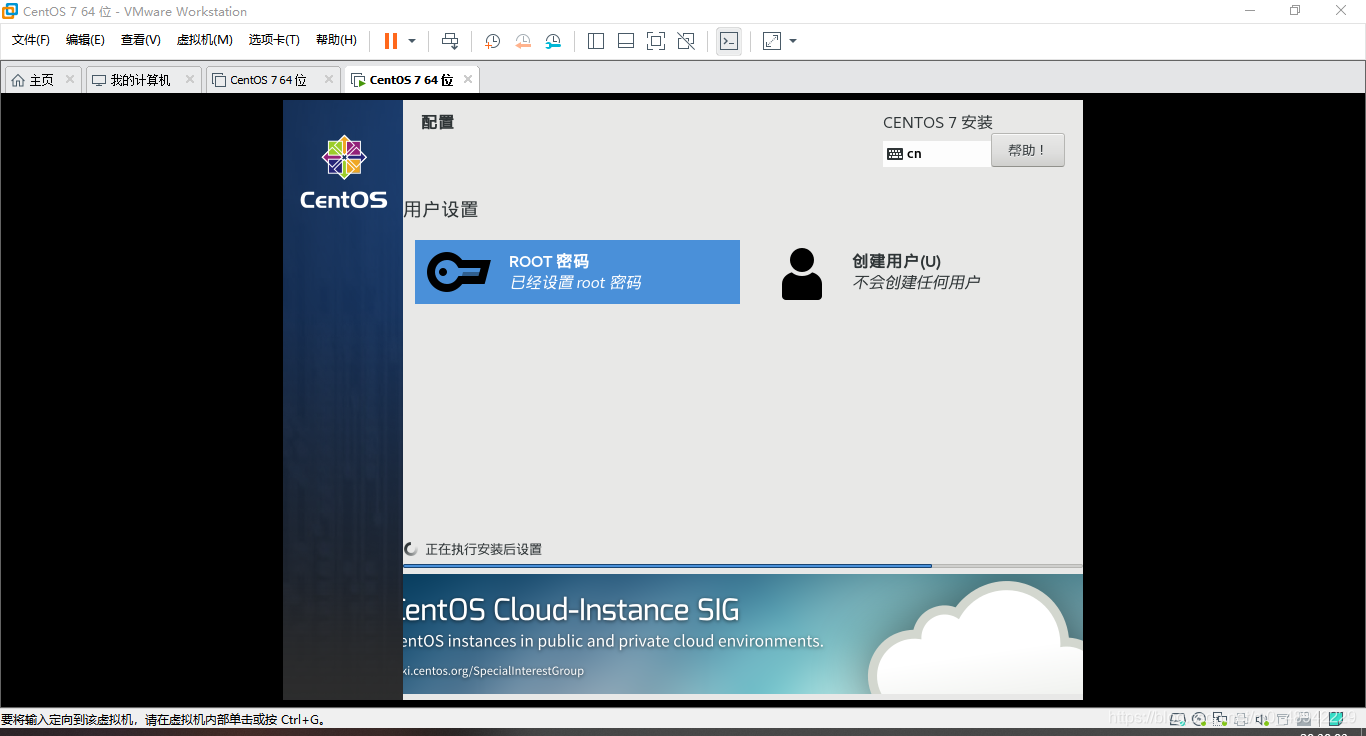
Task: Close the bold active CentOS 7 64 位 tab
Action: click(468, 79)
